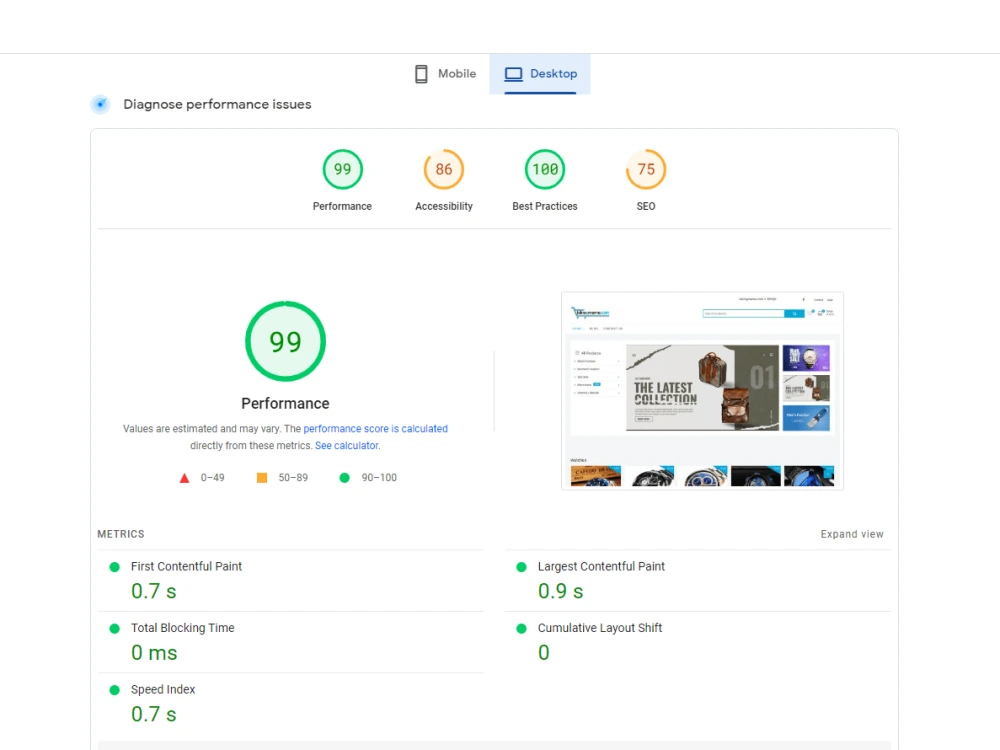Image resolution: width=1000 pixels, height=750 pixels.
Task: Click the mobile phone icon
Action: click(x=421, y=74)
